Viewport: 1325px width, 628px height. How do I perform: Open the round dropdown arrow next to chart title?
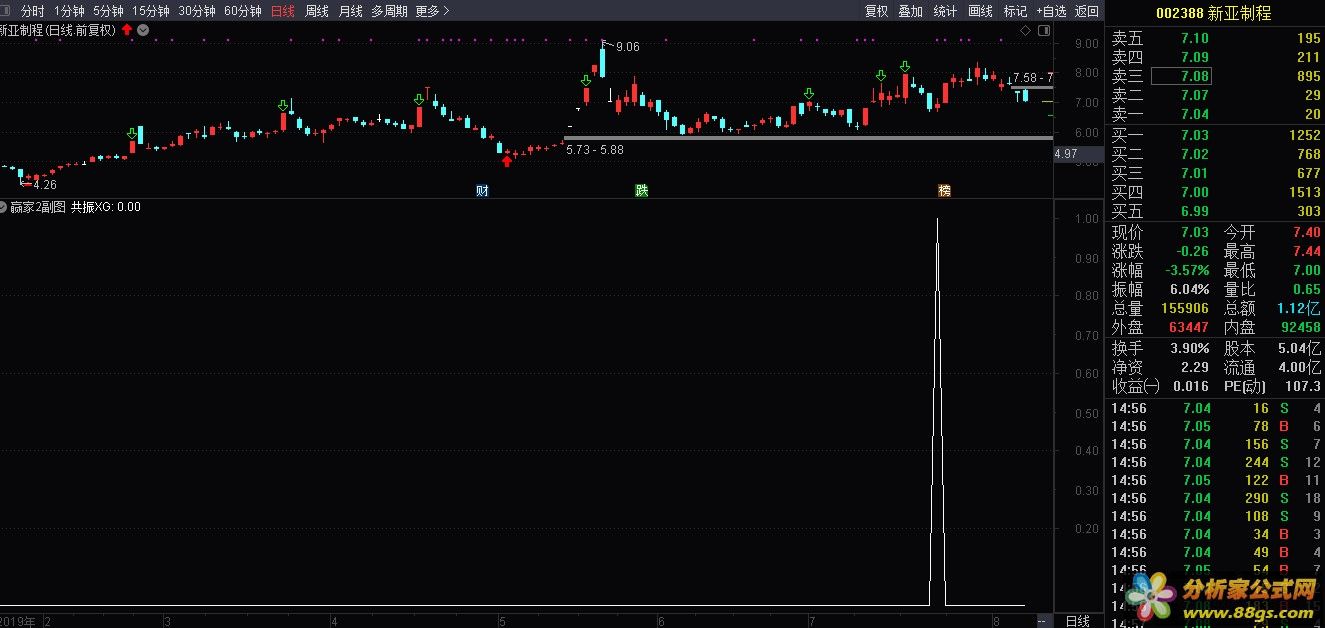(x=143, y=30)
